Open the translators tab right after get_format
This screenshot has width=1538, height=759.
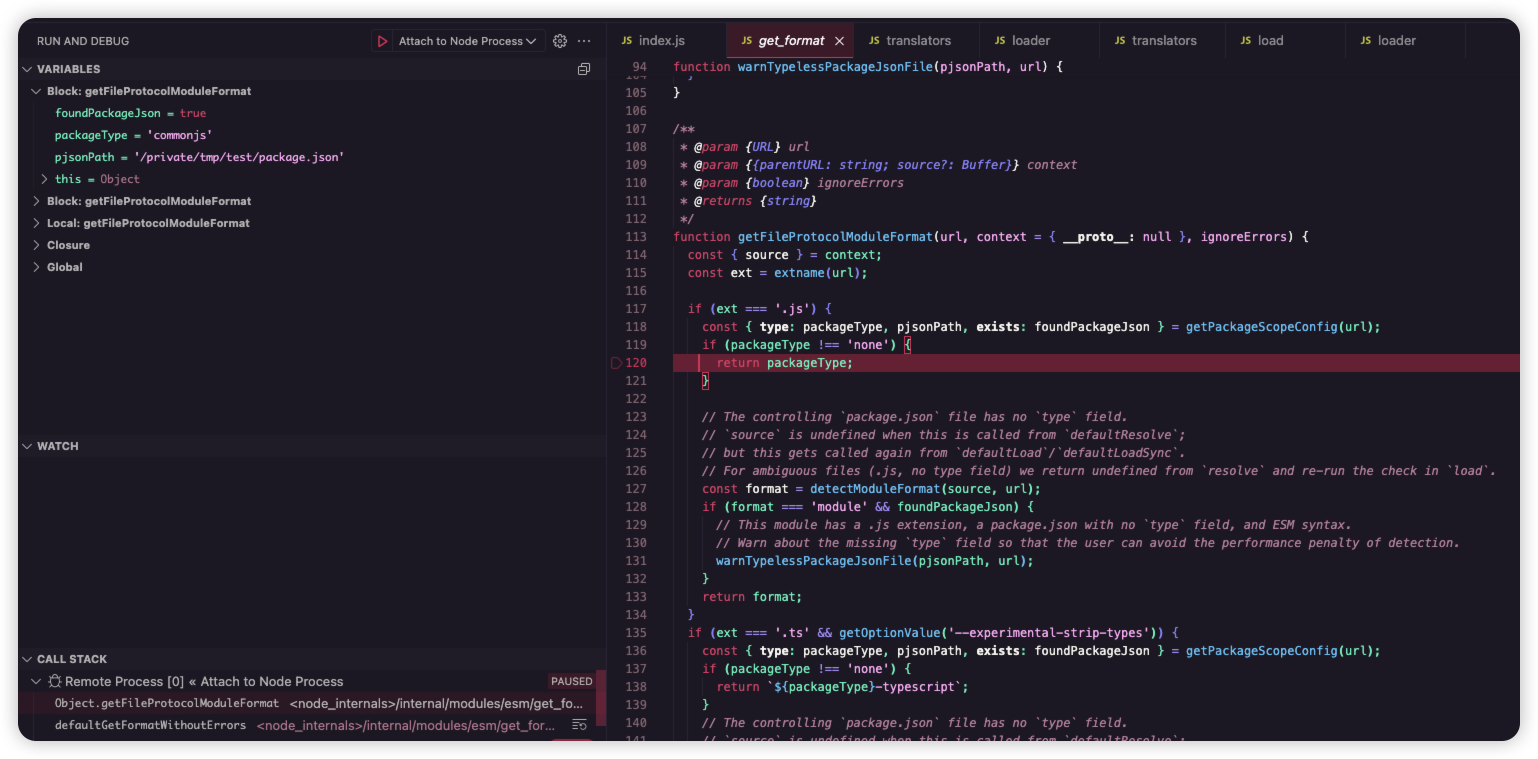[x=918, y=41]
